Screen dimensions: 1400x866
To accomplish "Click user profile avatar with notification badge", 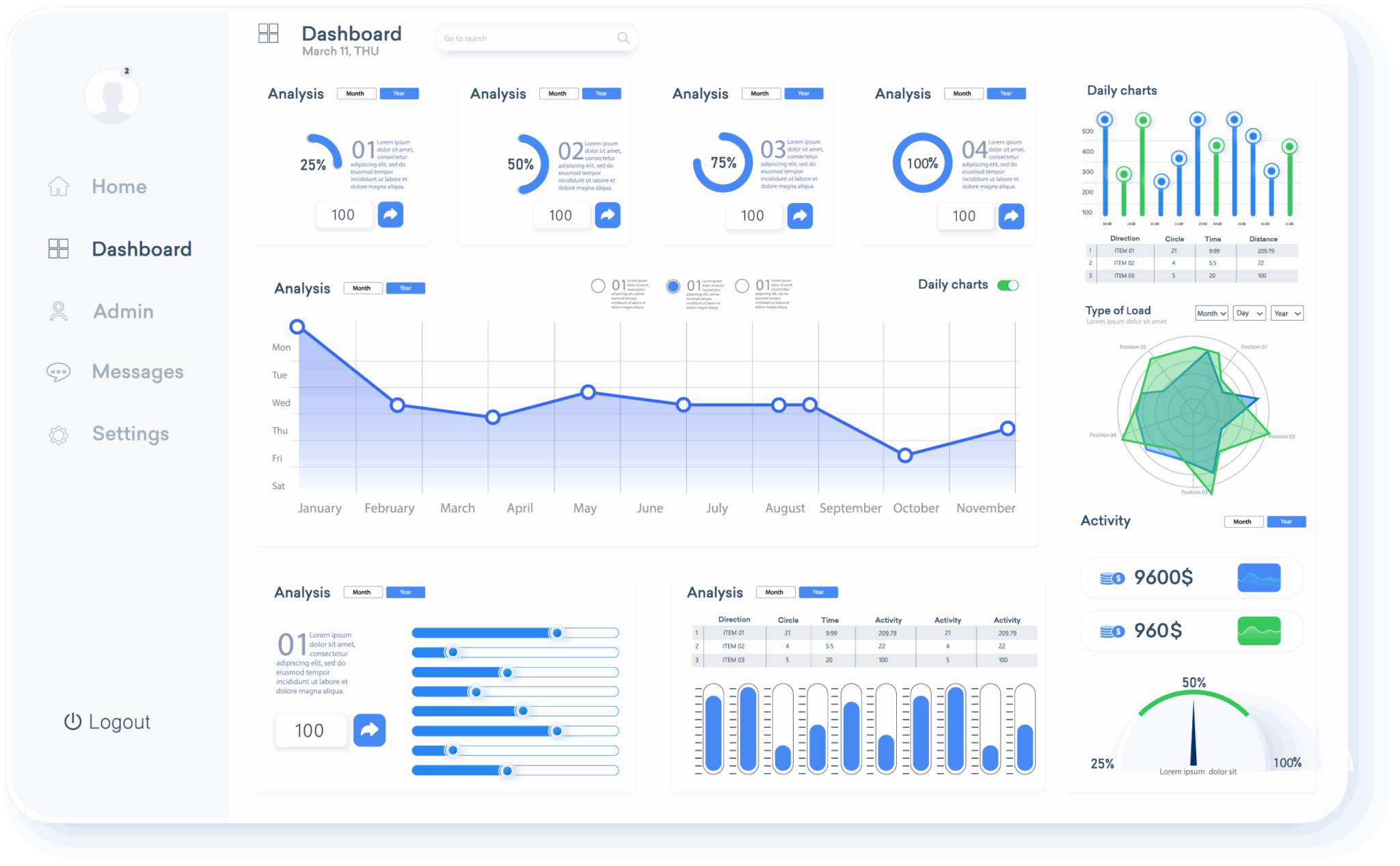I will (x=112, y=96).
